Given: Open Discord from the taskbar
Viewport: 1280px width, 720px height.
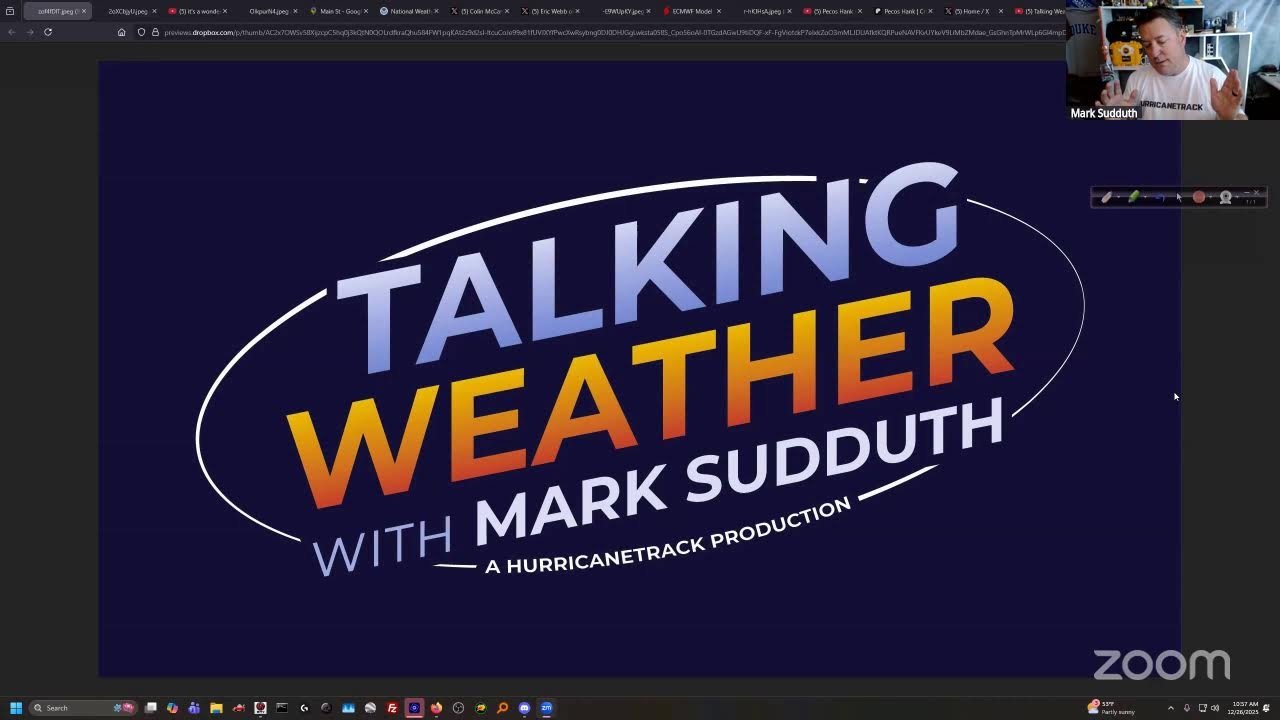Looking at the screenshot, I should click(524, 708).
